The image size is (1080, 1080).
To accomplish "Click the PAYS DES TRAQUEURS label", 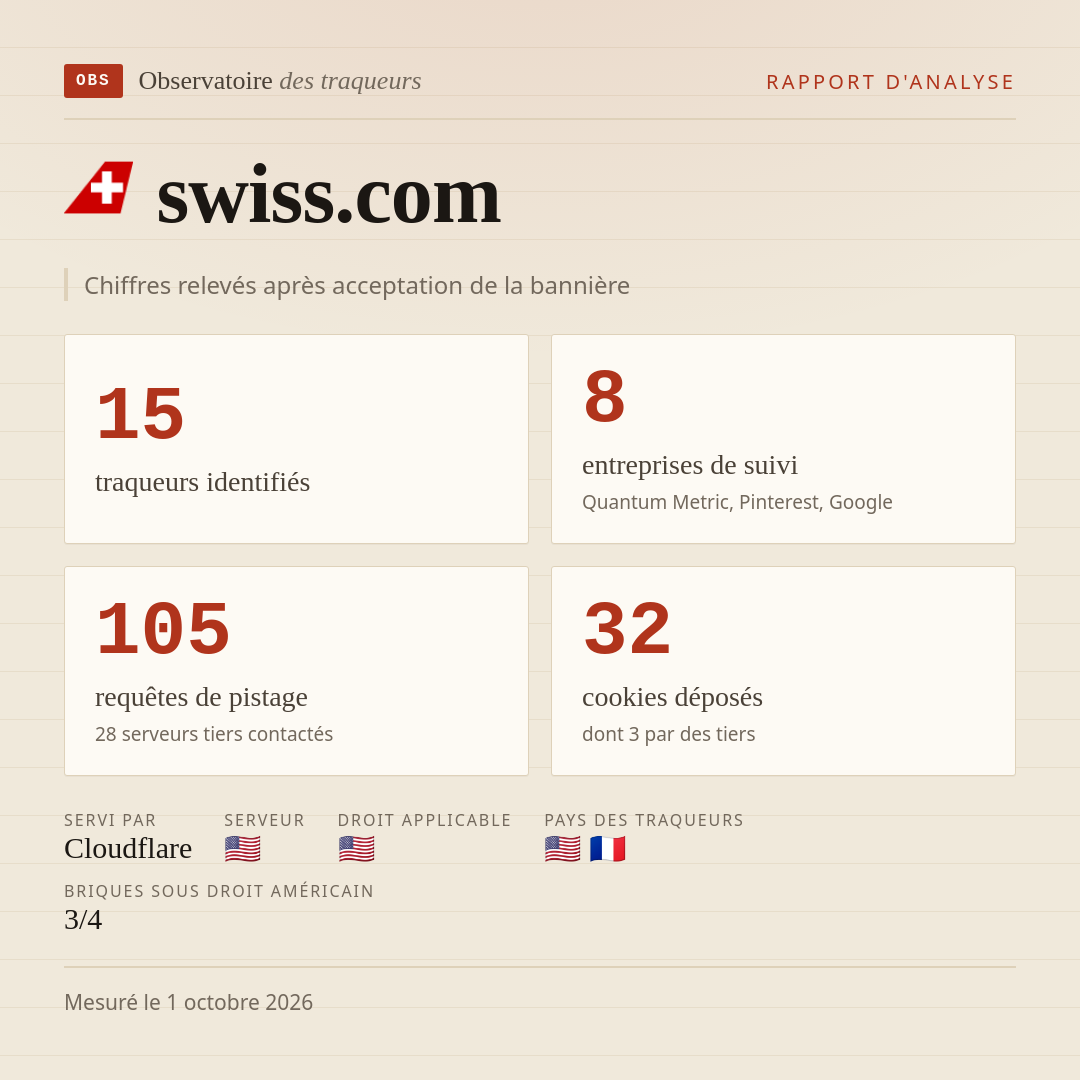I will [x=644, y=820].
